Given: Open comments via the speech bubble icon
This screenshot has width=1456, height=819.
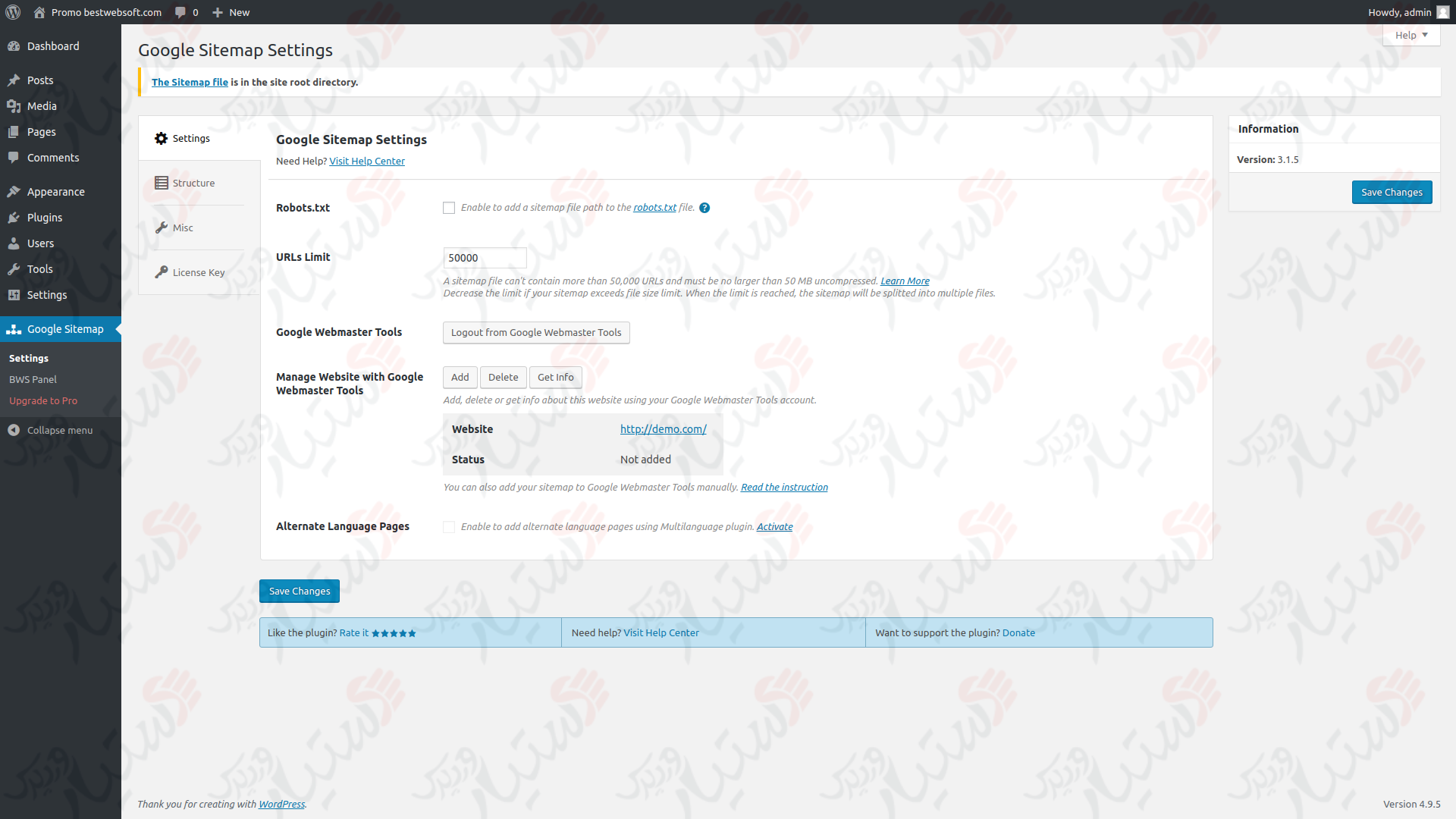Looking at the screenshot, I should pyautogui.click(x=180, y=12).
